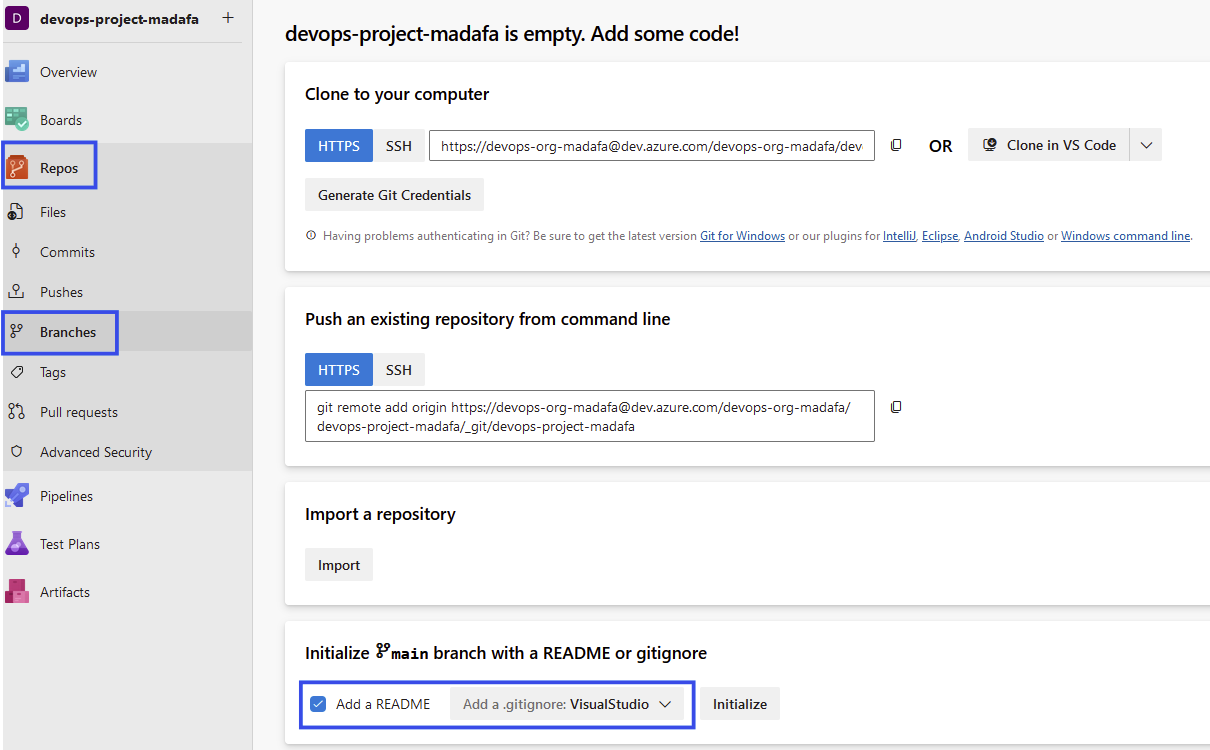Open the Git for Windows link

pyautogui.click(x=742, y=236)
